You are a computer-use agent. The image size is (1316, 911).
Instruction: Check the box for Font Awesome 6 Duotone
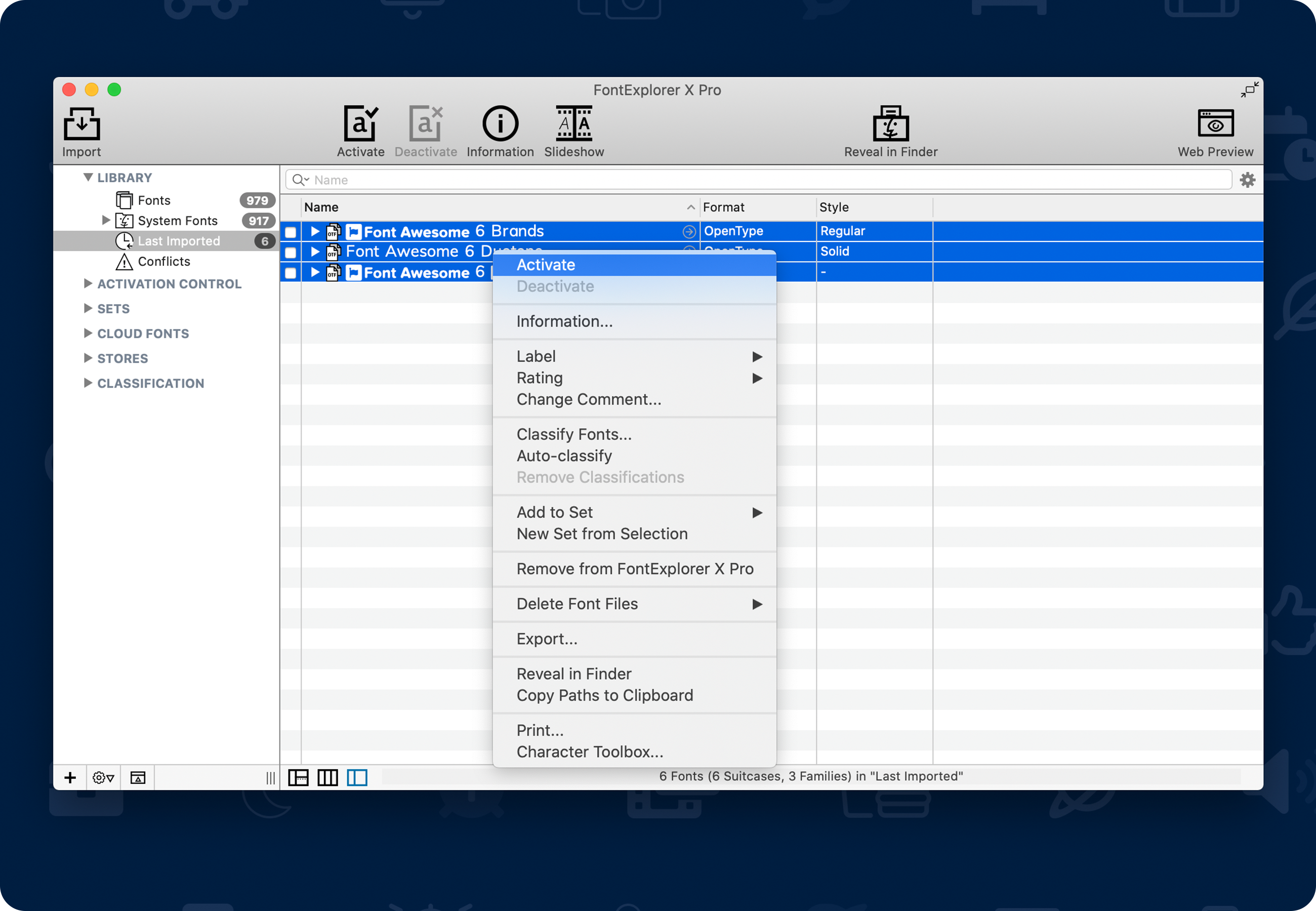click(291, 252)
